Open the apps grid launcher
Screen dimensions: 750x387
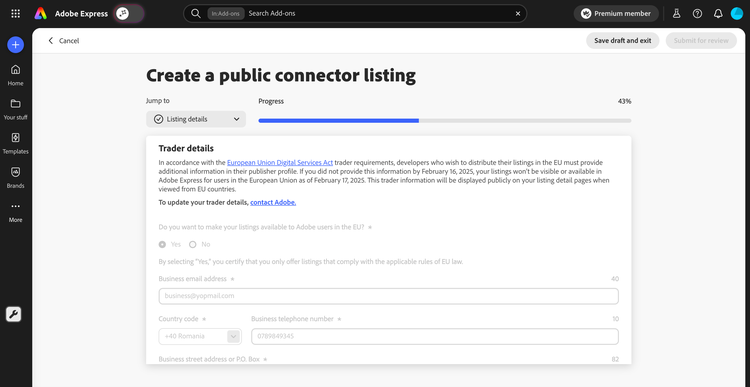[15, 13]
